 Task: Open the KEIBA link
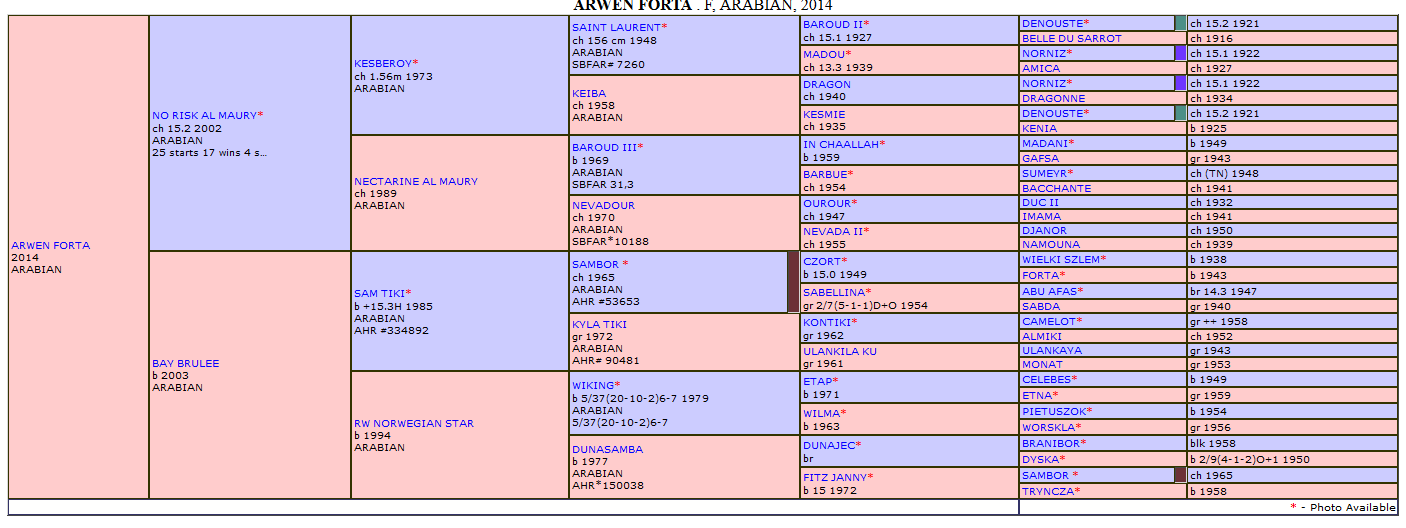click(x=589, y=94)
